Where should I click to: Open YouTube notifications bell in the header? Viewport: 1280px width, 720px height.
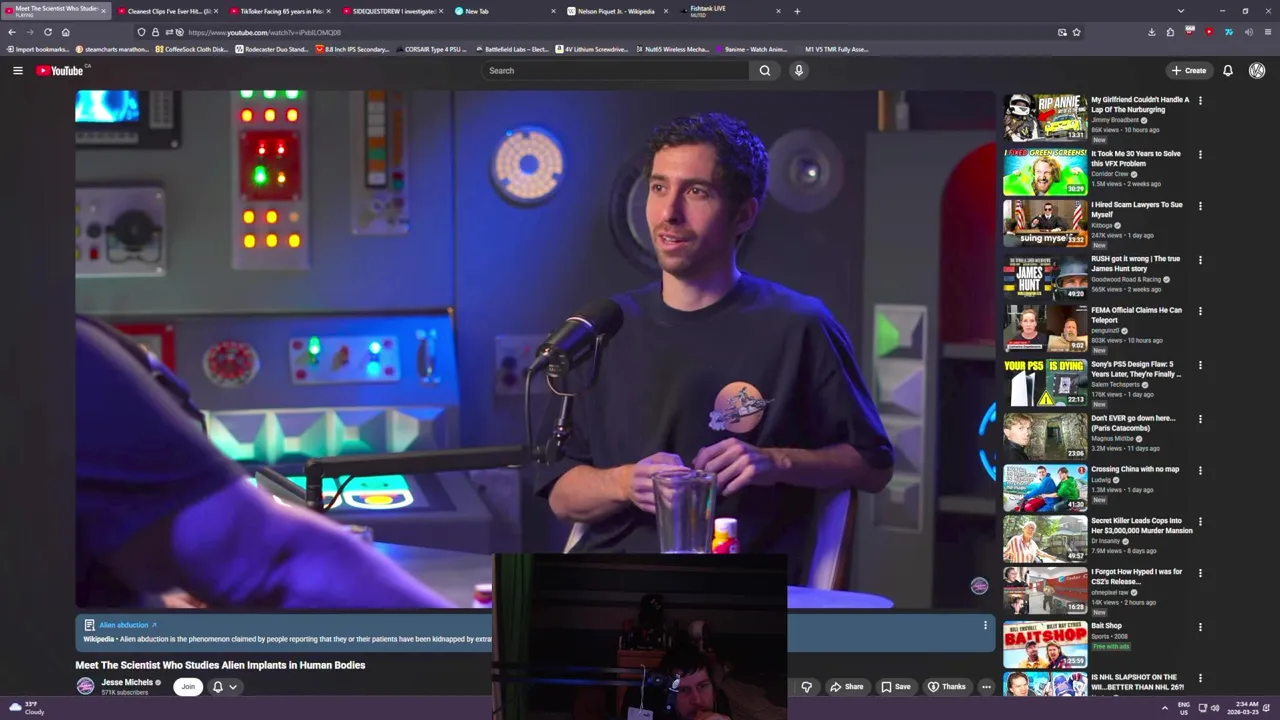(x=1228, y=70)
